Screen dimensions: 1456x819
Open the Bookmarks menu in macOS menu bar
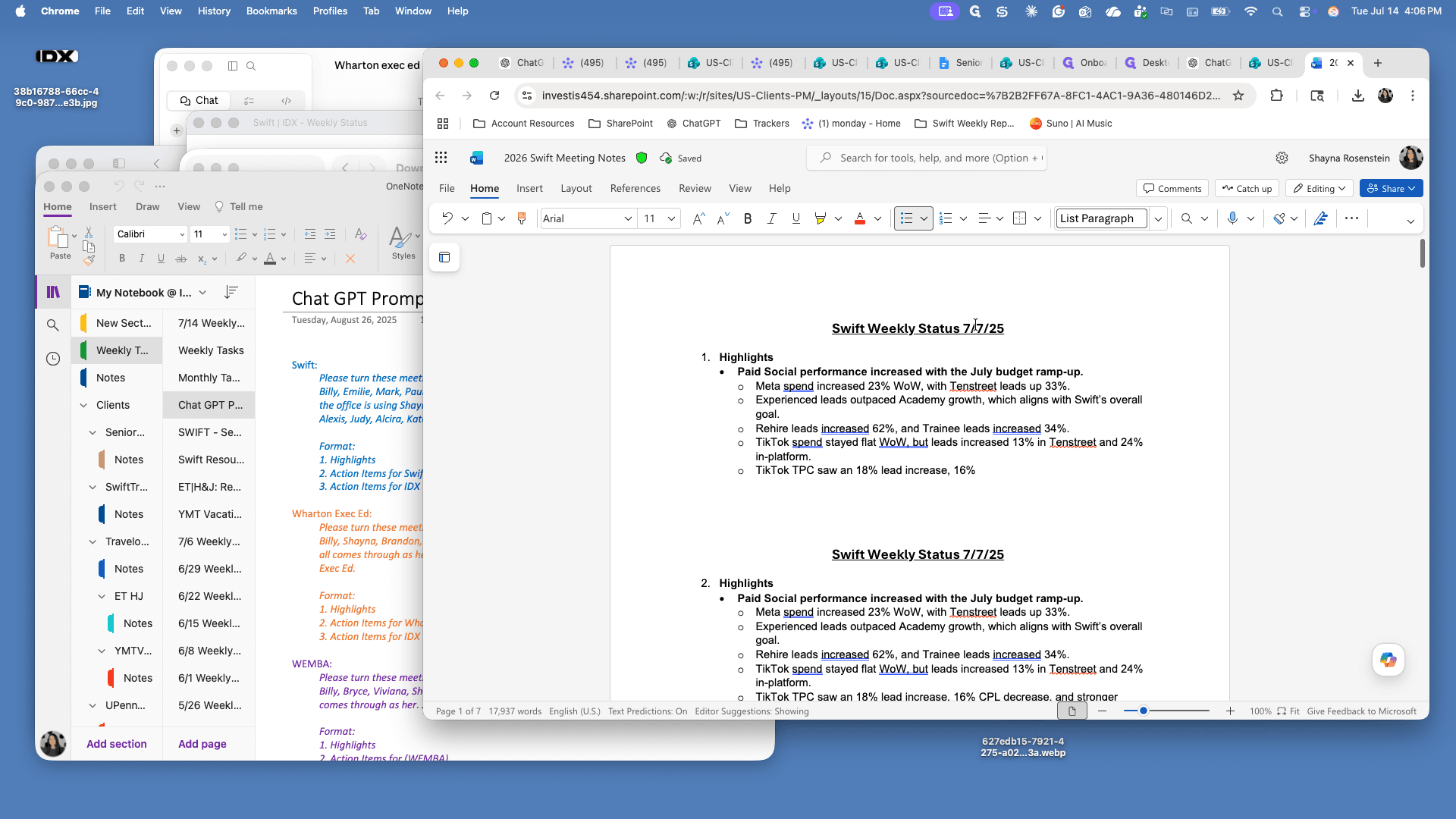(271, 11)
